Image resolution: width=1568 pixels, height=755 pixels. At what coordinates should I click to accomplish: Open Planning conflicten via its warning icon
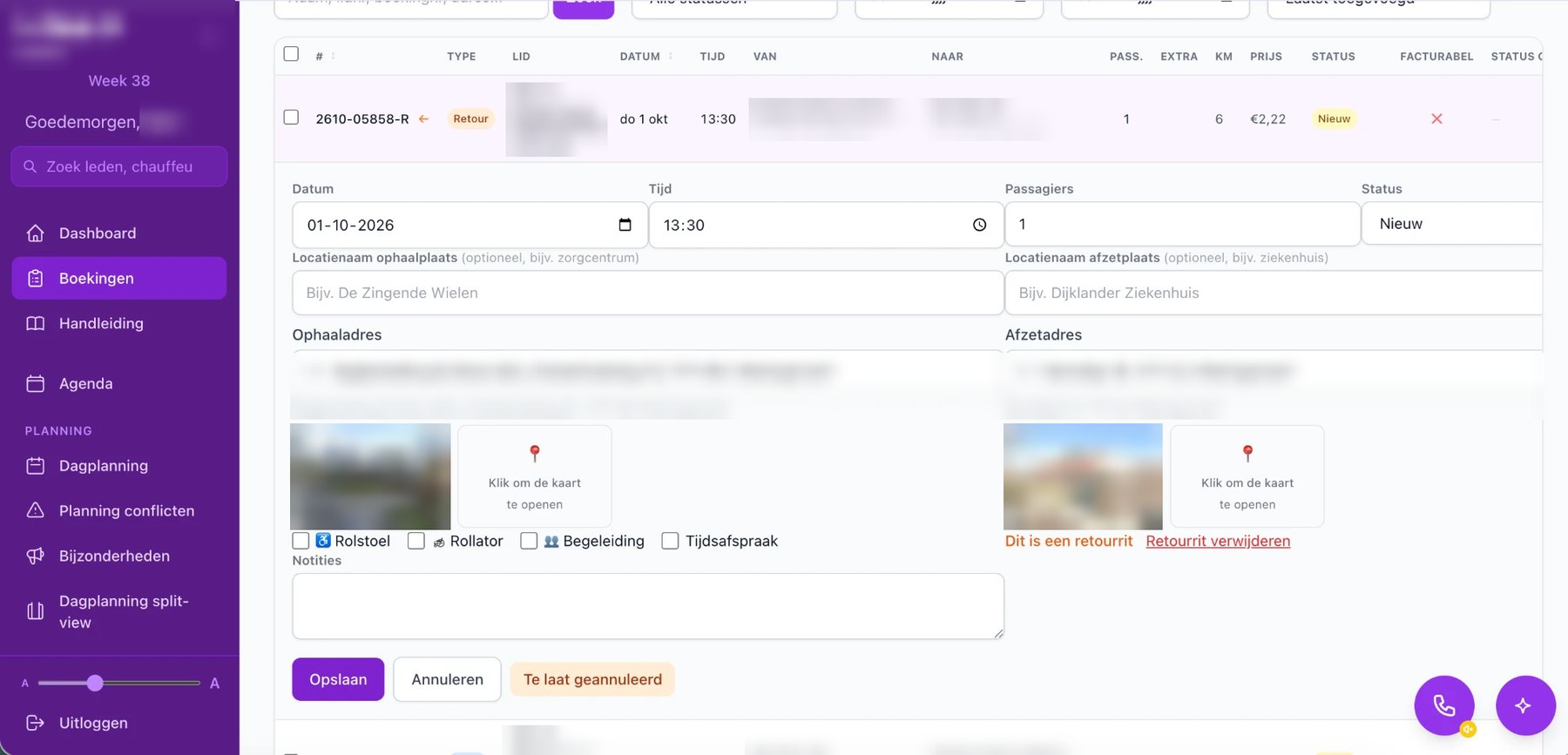click(x=36, y=510)
